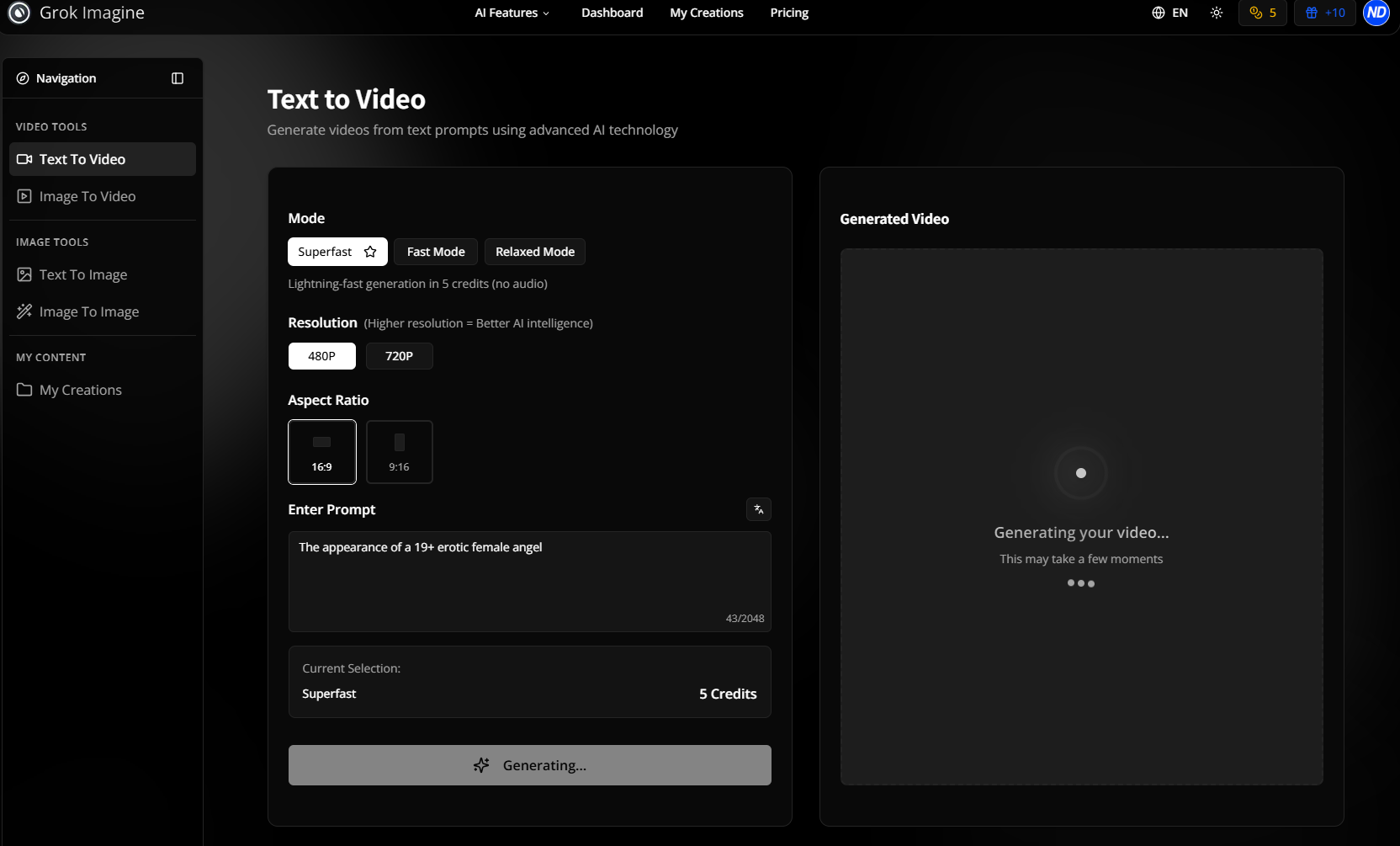Select 16:9 aspect ratio
The height and width of the screenshot is (846, 1400).
tap(322, 452)
